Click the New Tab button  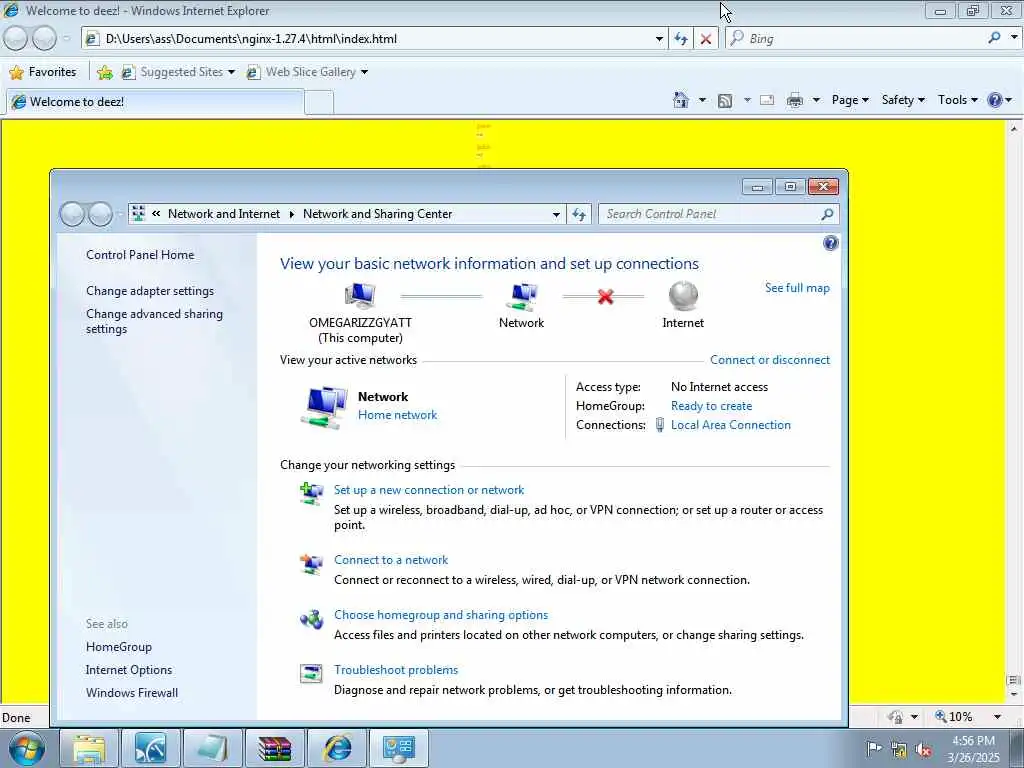[319, 103]
